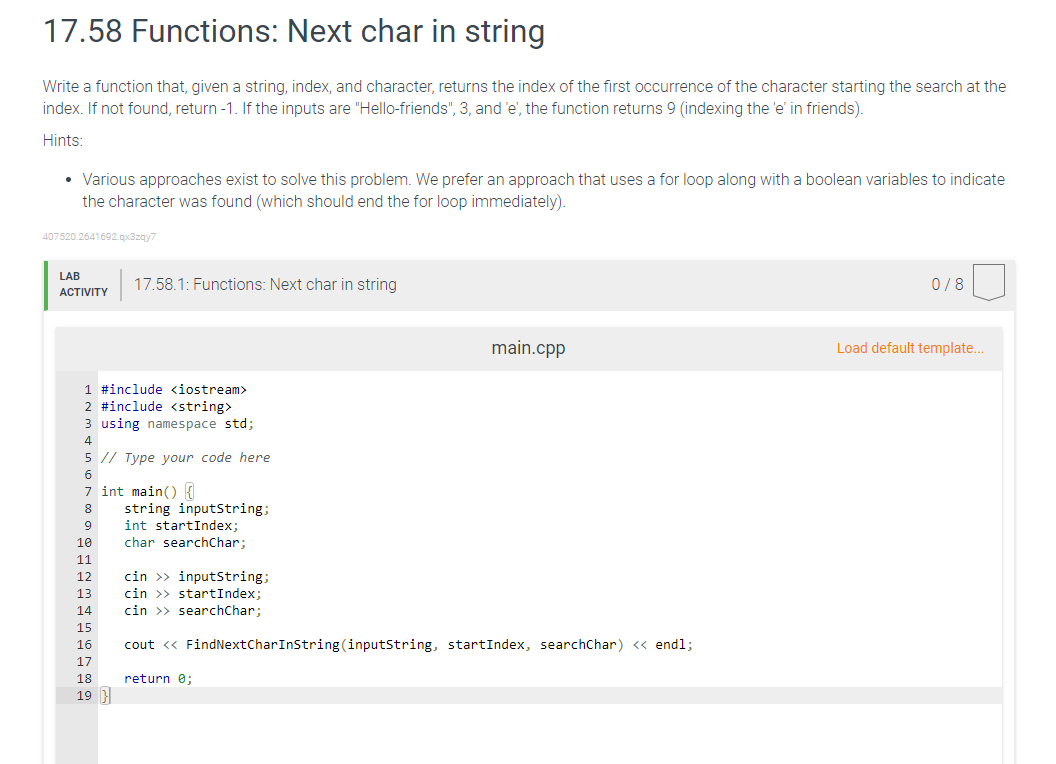Click the problem description paragraph starting 'Write a function'
The height and width of the screenshot is (764, 1056).
[x=524, y=98]
